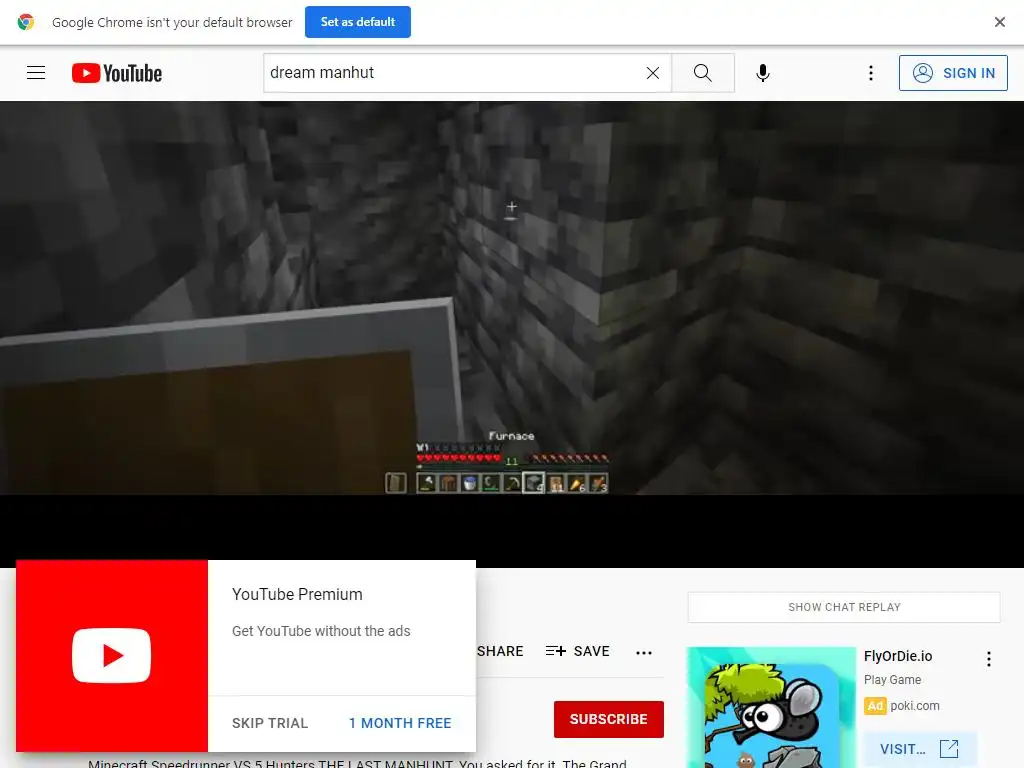Go to the YouTube home logo

point(117,73)
